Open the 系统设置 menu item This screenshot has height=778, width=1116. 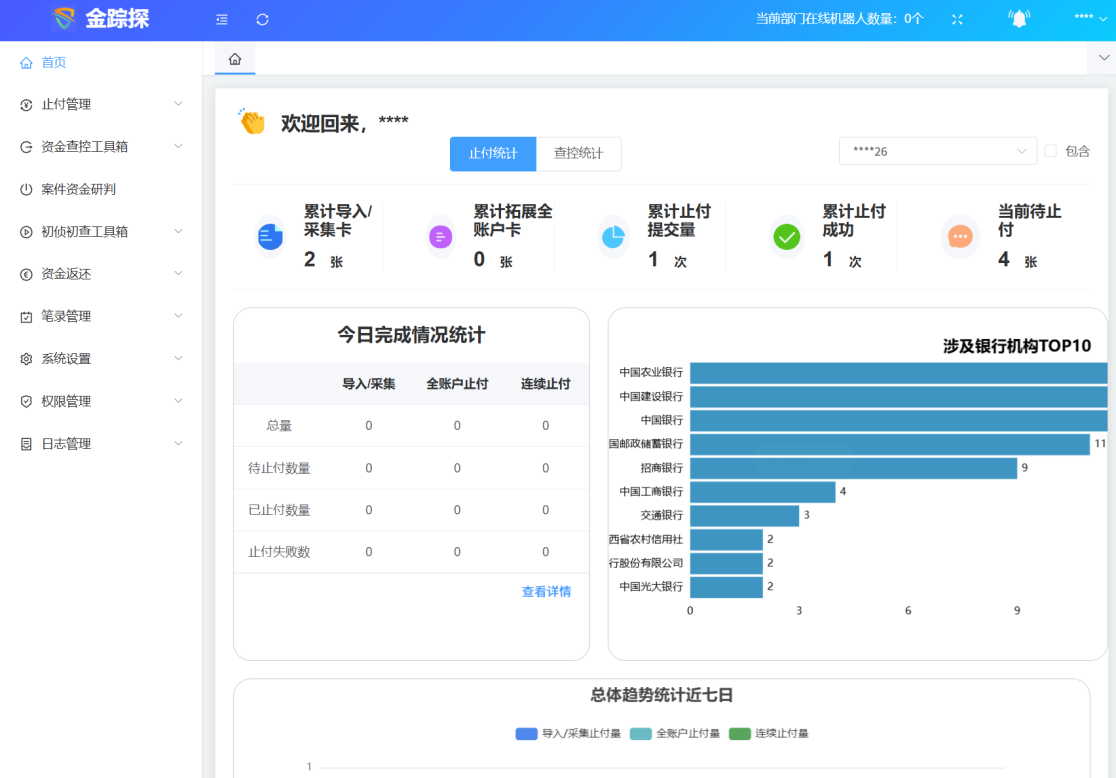(x=101, y=359)
